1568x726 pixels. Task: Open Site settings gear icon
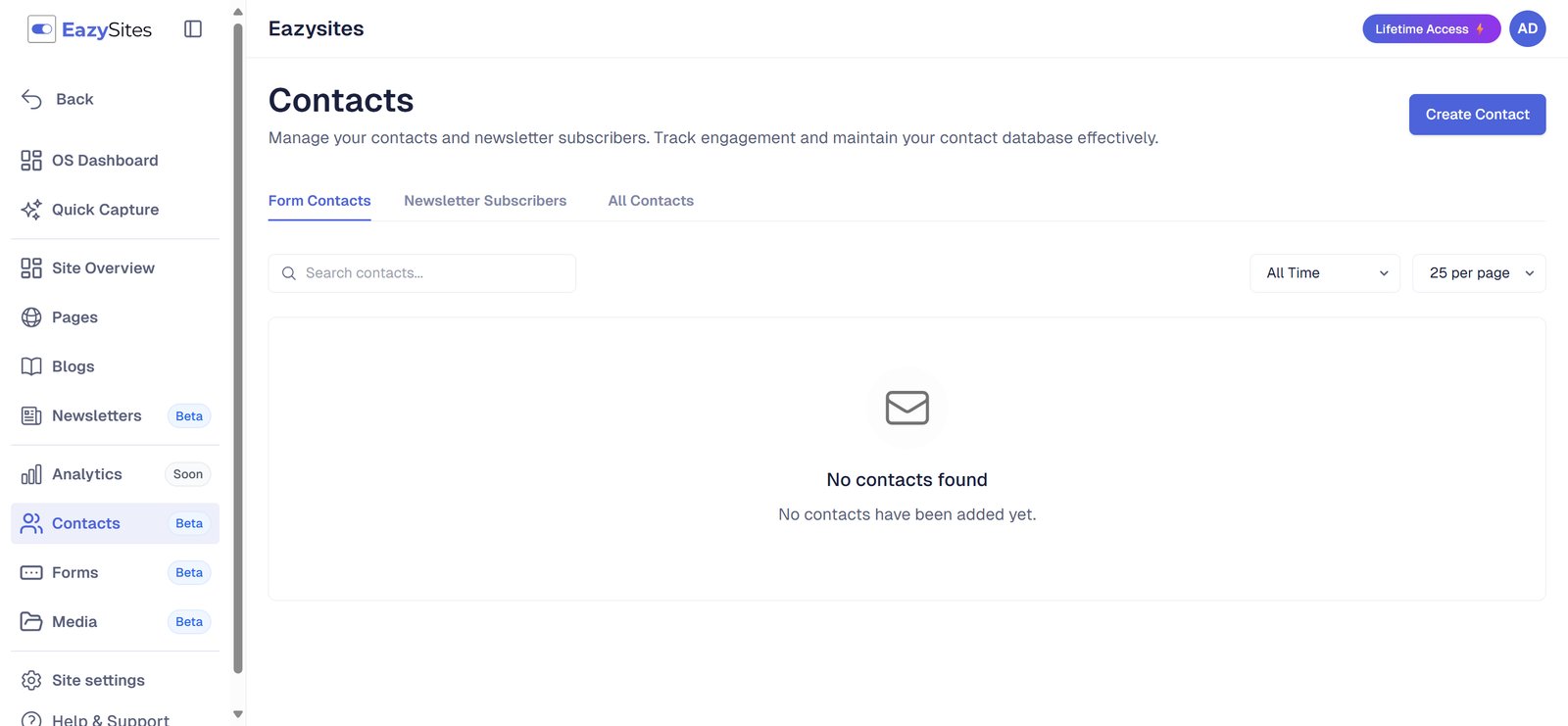31,680
